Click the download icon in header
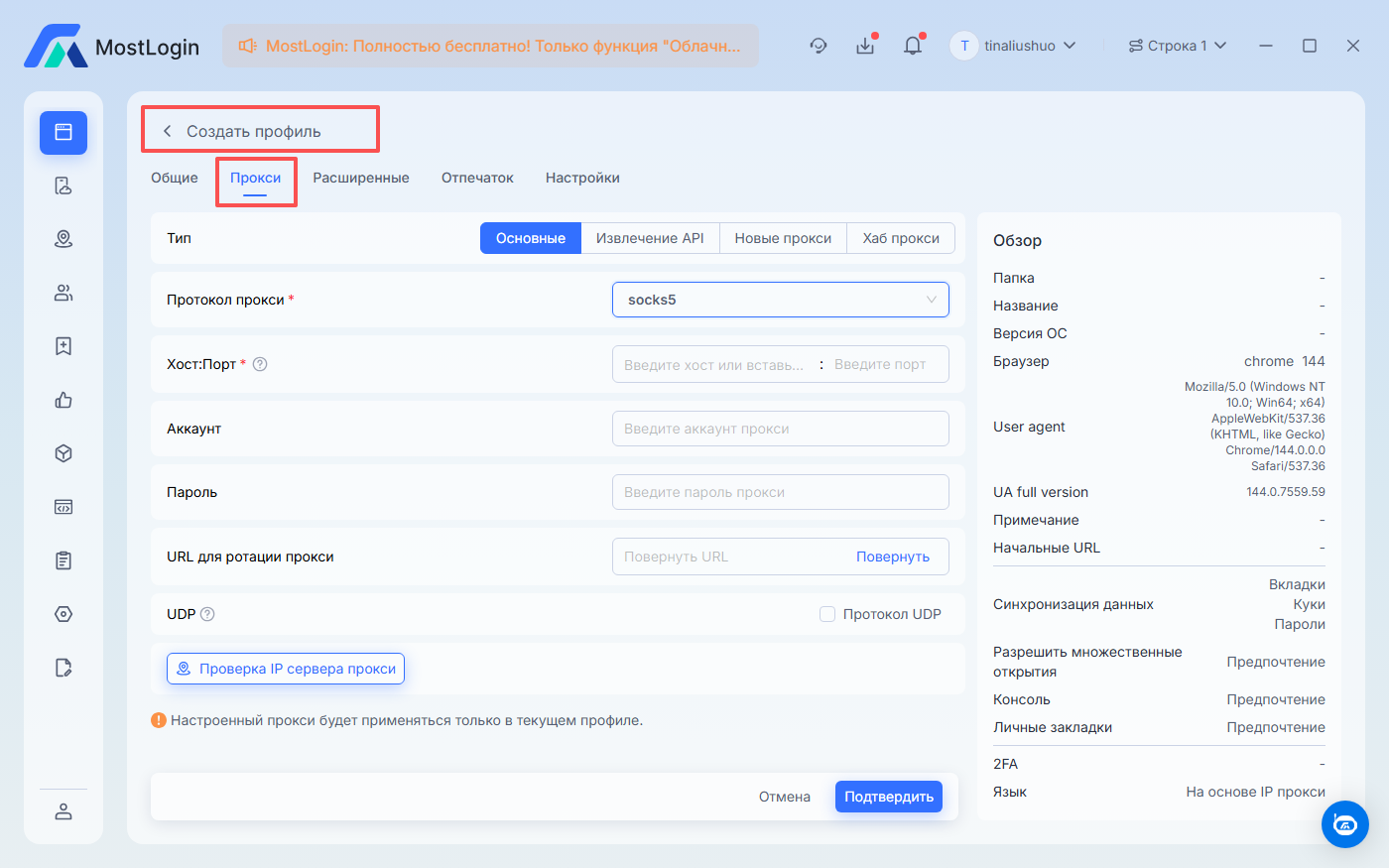Screen dimensions: 1389x868 coord(865,46)
